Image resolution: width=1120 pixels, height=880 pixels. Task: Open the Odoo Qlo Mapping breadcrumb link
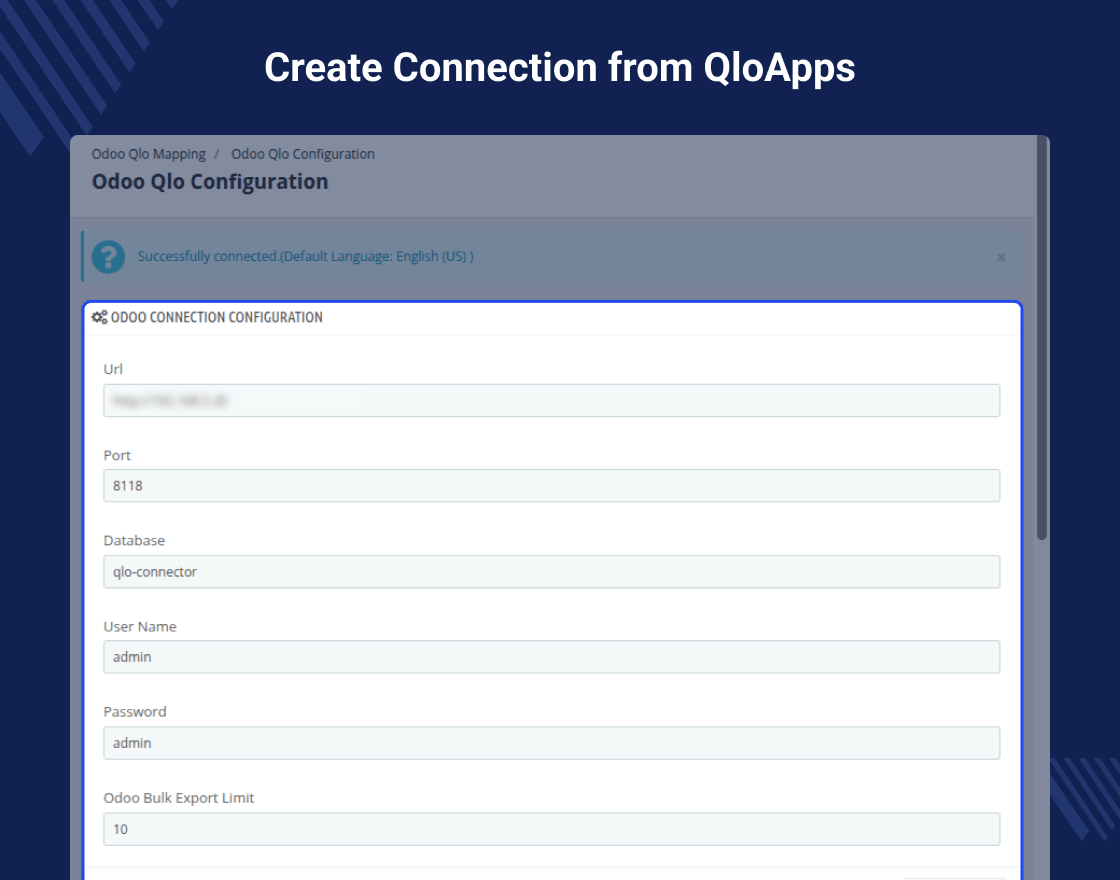click(149, 154)
